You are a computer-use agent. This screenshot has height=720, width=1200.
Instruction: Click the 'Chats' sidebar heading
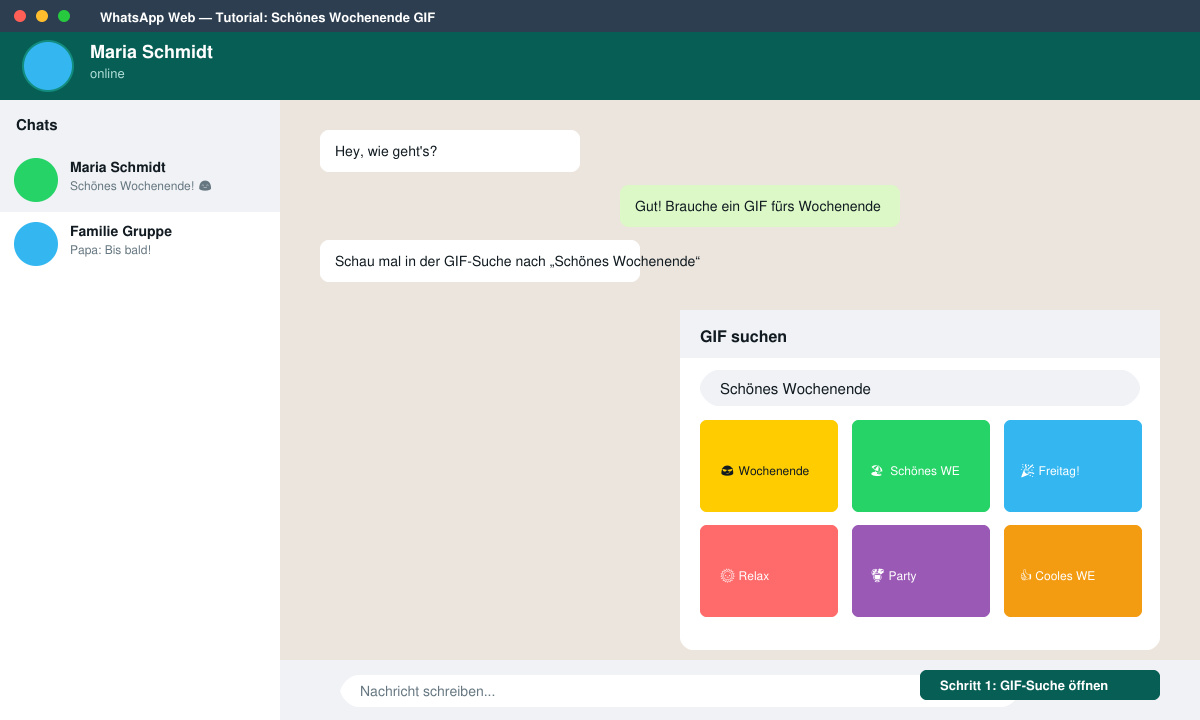tap(37, 125)
